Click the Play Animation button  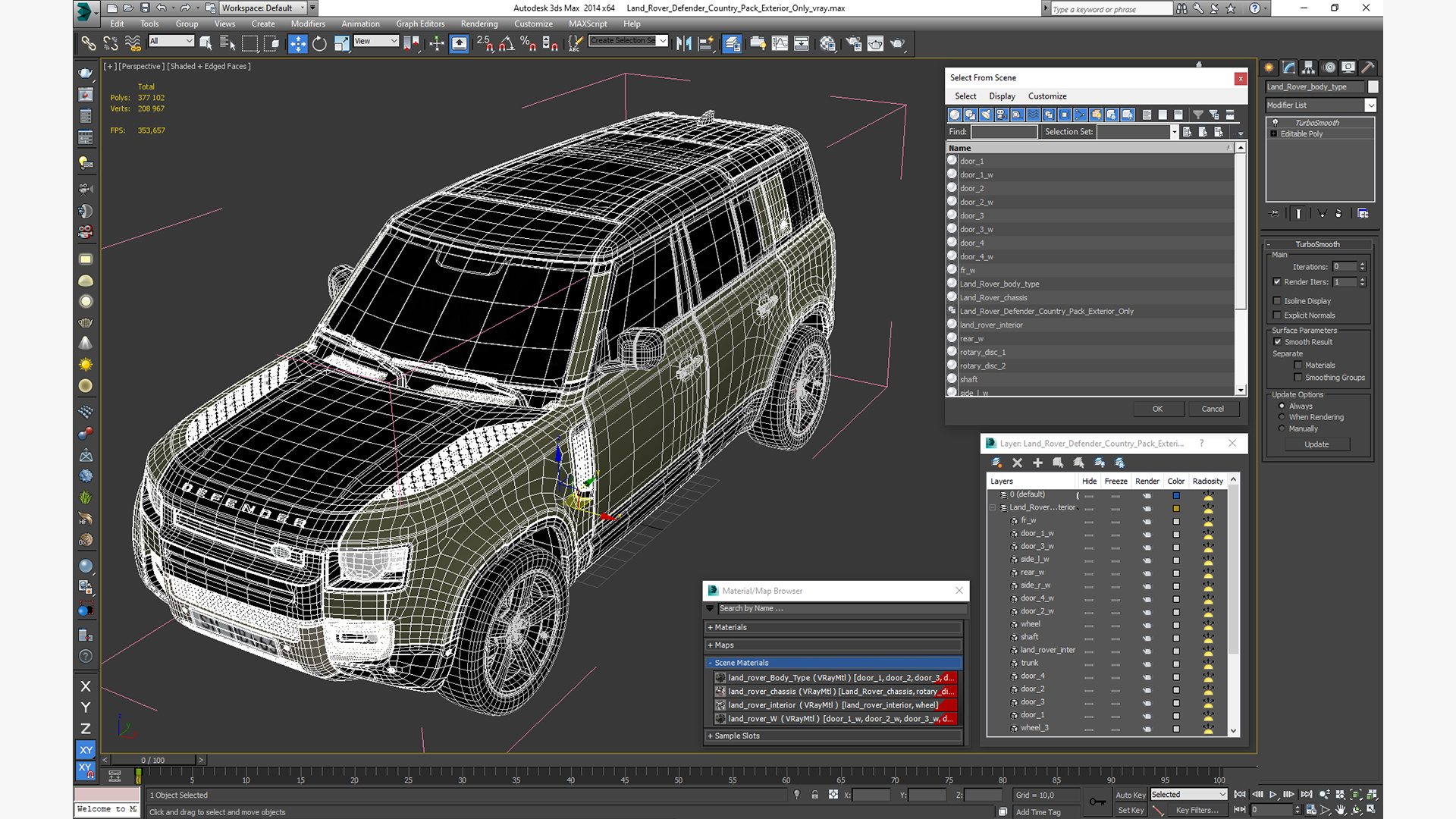1273,794
